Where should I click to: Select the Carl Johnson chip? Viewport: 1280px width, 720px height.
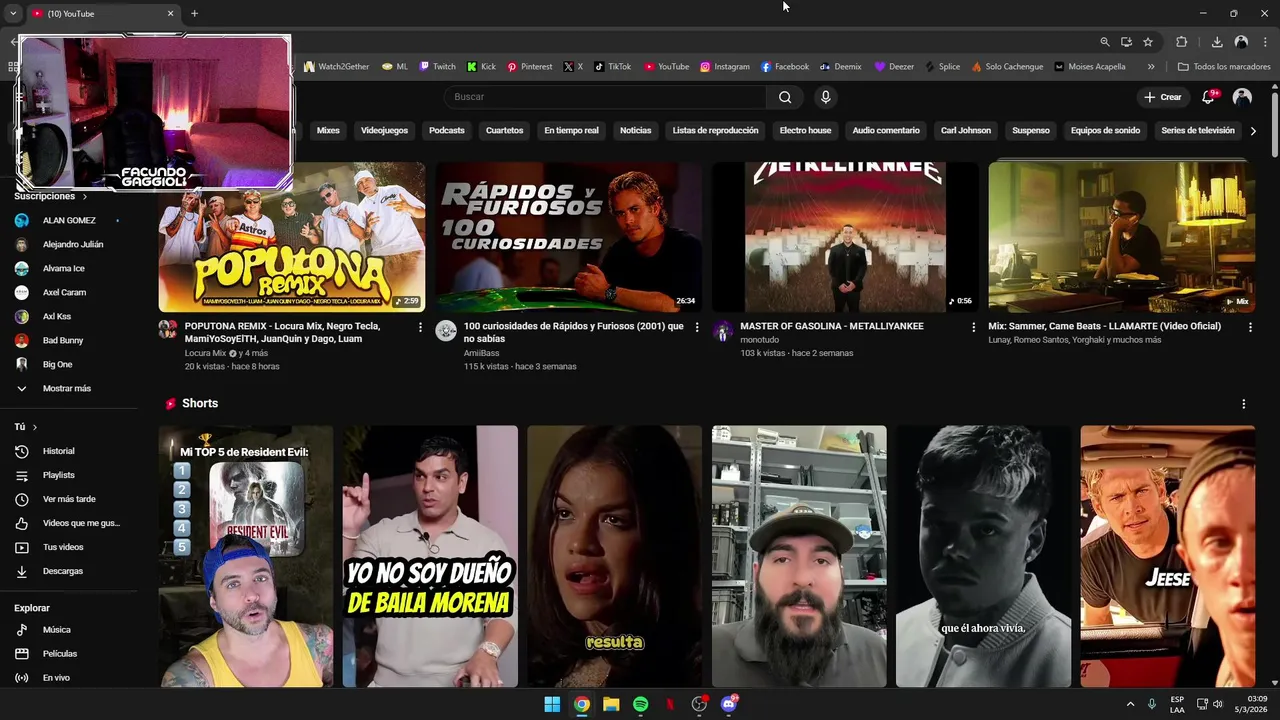(966, 131)
